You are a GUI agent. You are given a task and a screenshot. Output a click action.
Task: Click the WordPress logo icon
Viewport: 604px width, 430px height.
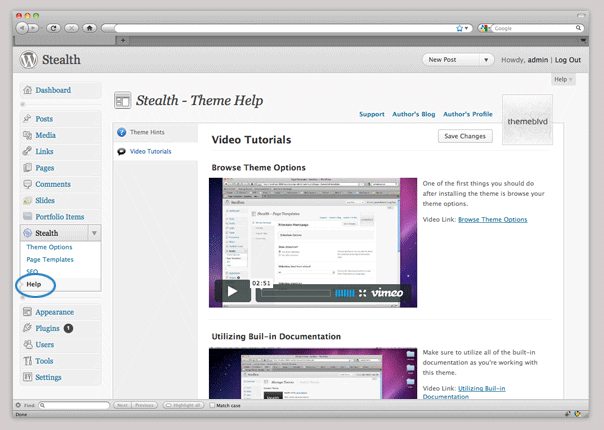click(29, 59)
